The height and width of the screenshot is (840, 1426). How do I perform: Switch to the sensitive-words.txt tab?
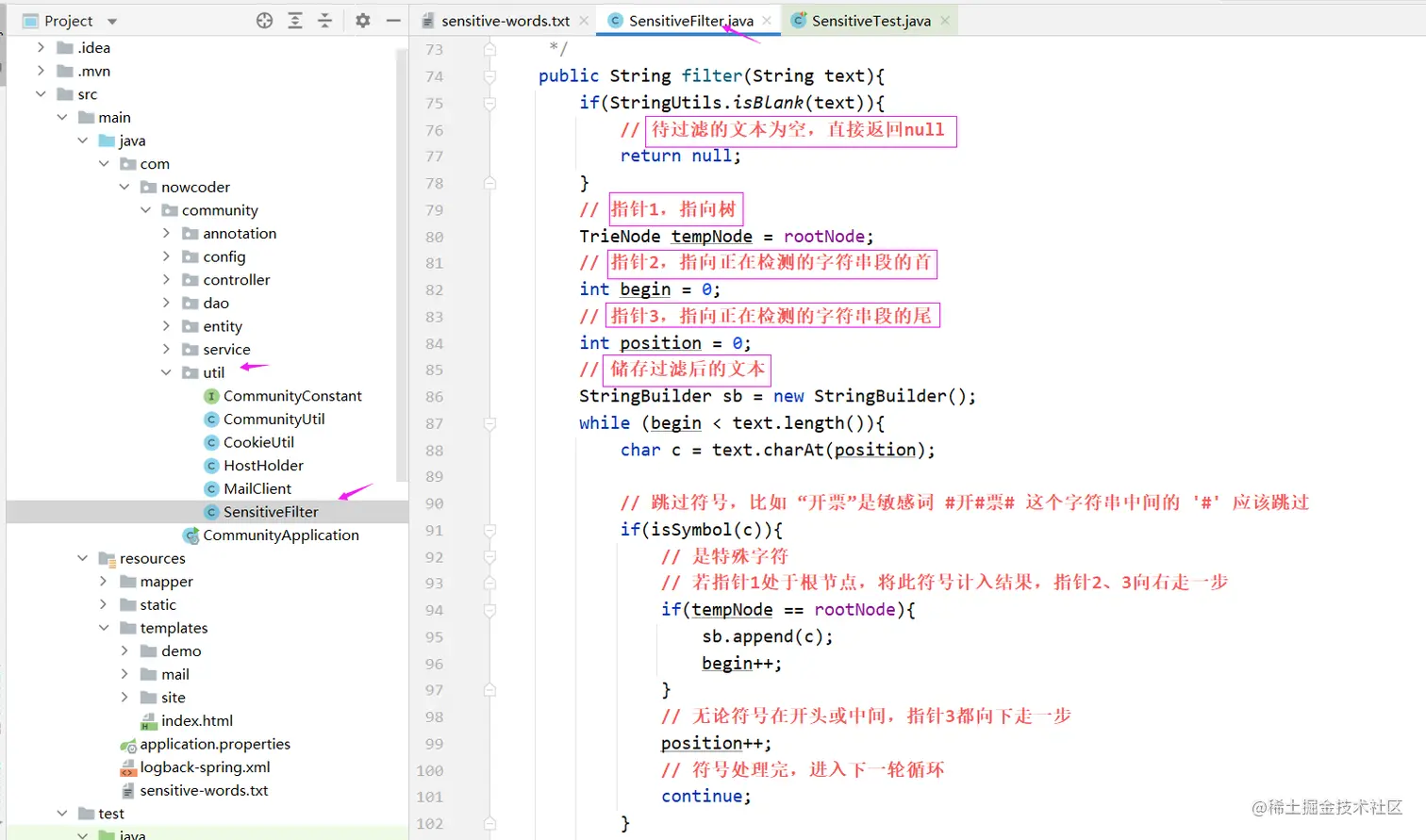click(x=506, y=21)
